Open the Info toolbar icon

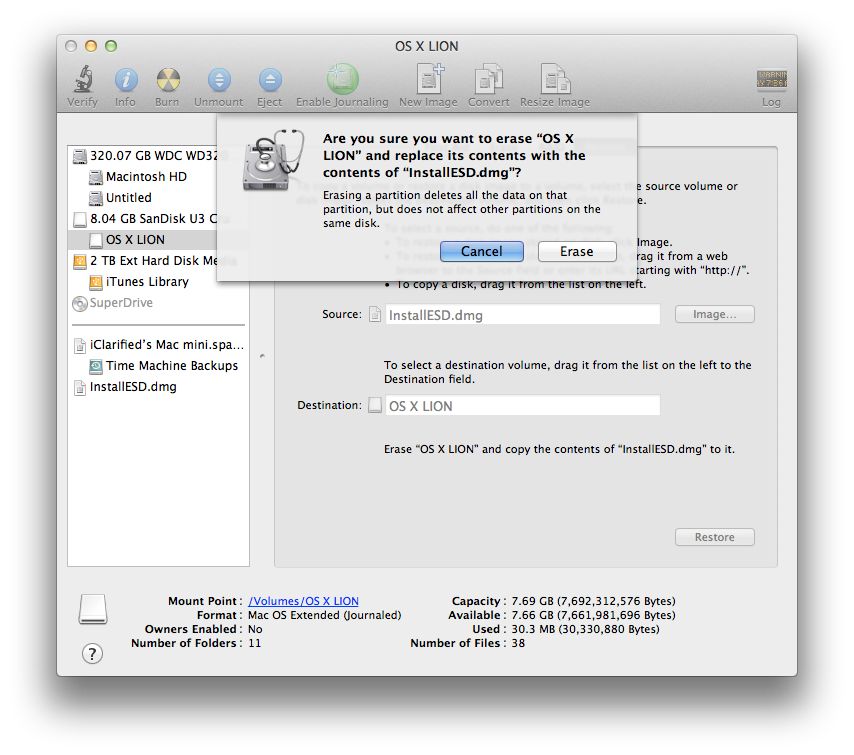pyautogui.click(x=125, y=81)
